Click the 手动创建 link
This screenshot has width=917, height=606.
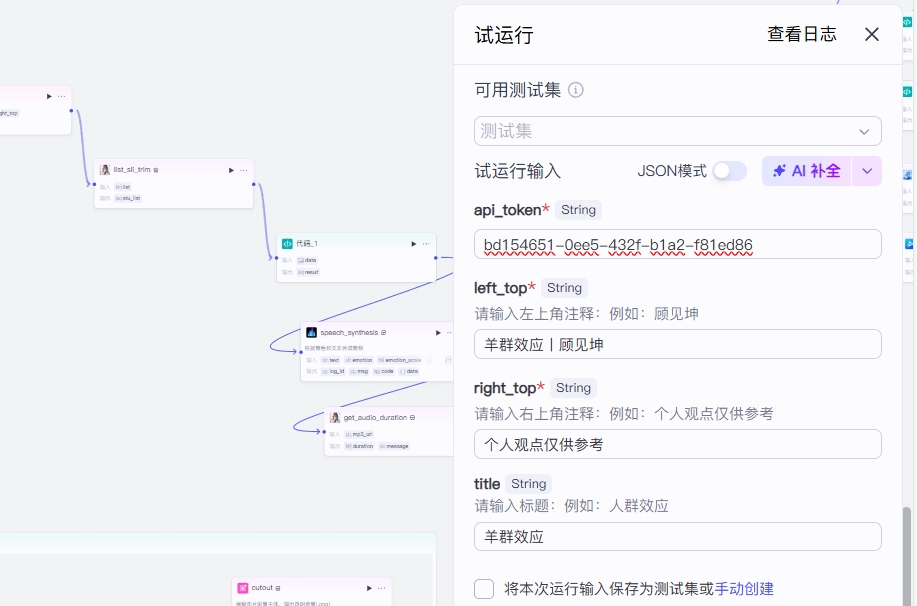[x=744, y=589]
